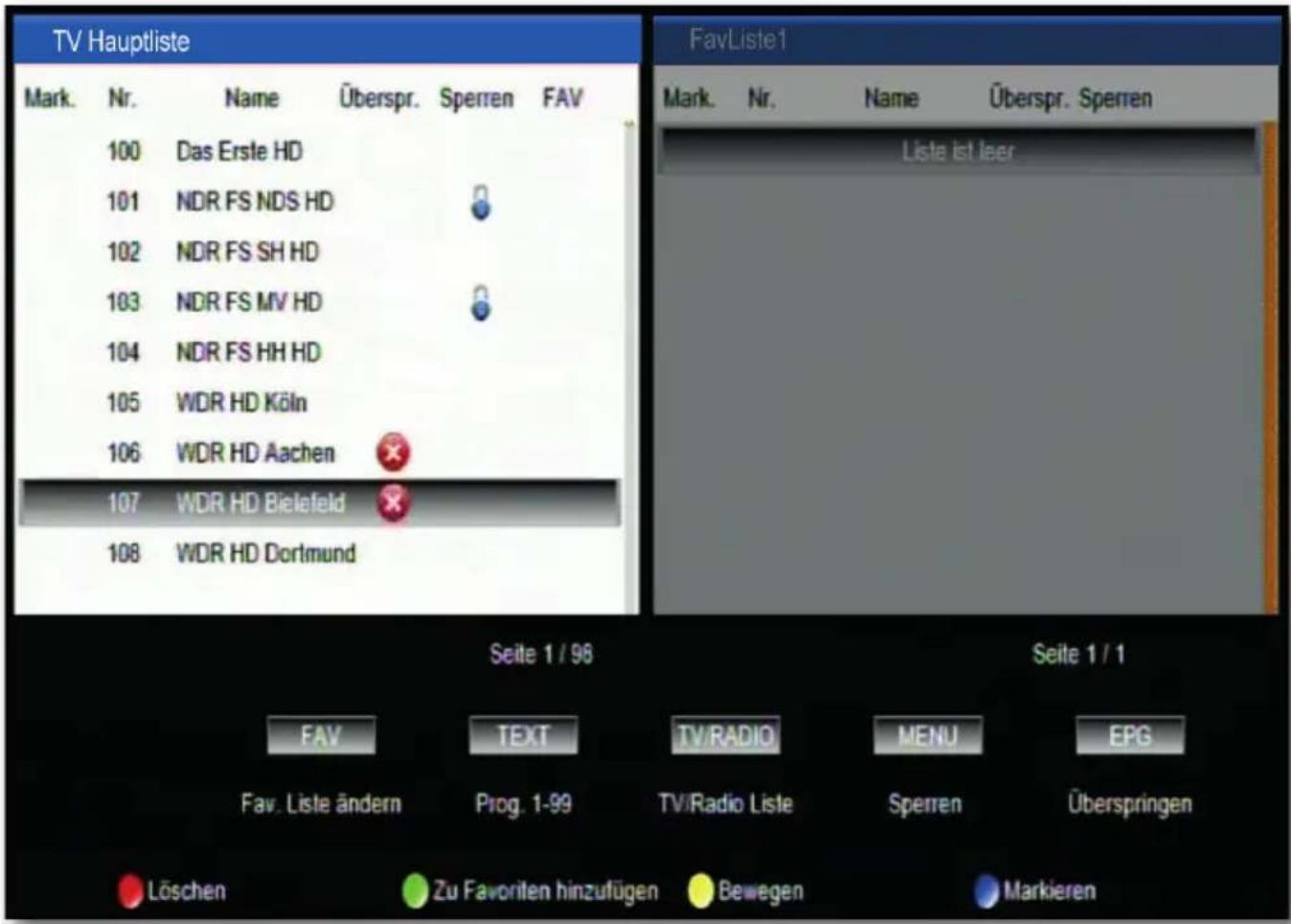Click the orange scrollbar of FavListe1
The image size is (1291, 924).
pos(1271,368)
